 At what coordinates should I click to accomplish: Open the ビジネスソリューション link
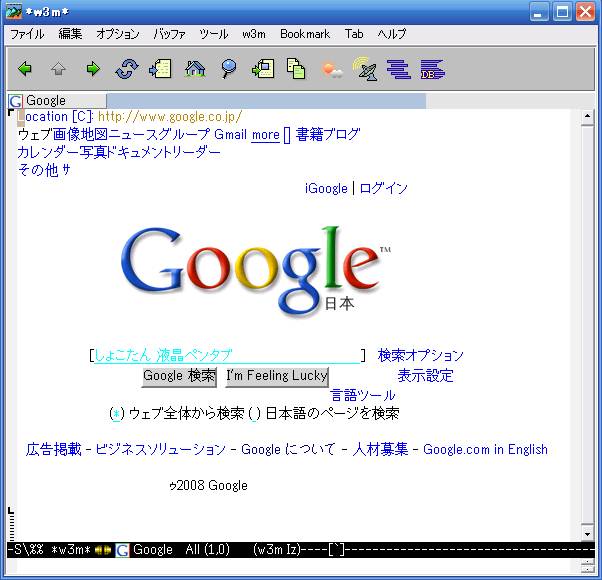(x=160, y=449)
